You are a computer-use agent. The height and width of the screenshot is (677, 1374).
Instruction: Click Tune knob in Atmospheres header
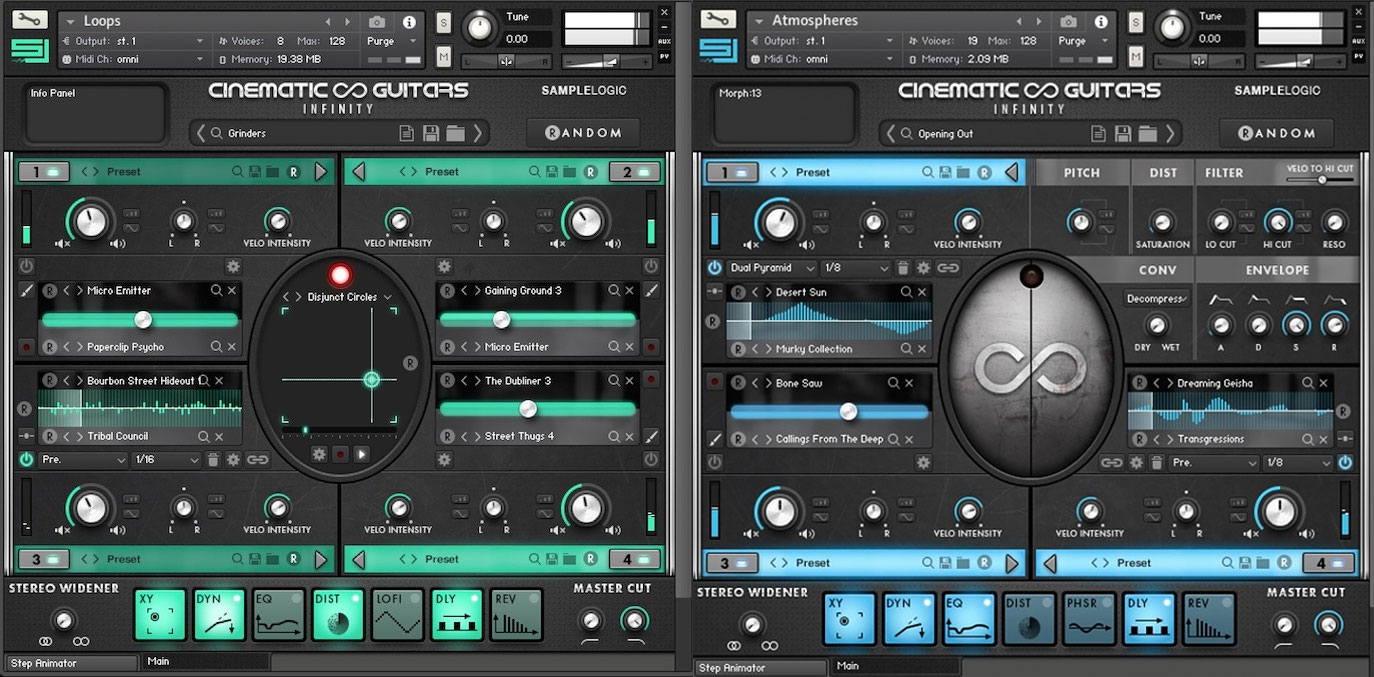pos(1171,29)
